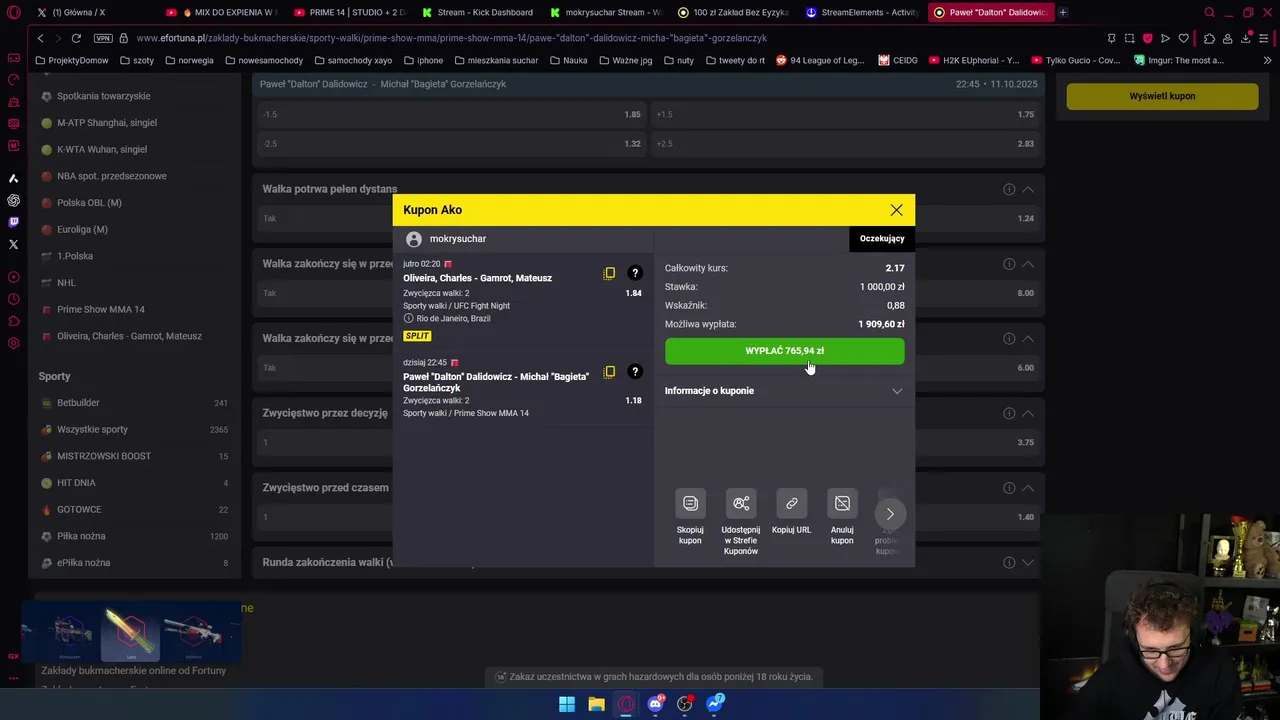1280x720 pixels.
Task: Expand Informacje o kuponie section
Action: point(784,391)
